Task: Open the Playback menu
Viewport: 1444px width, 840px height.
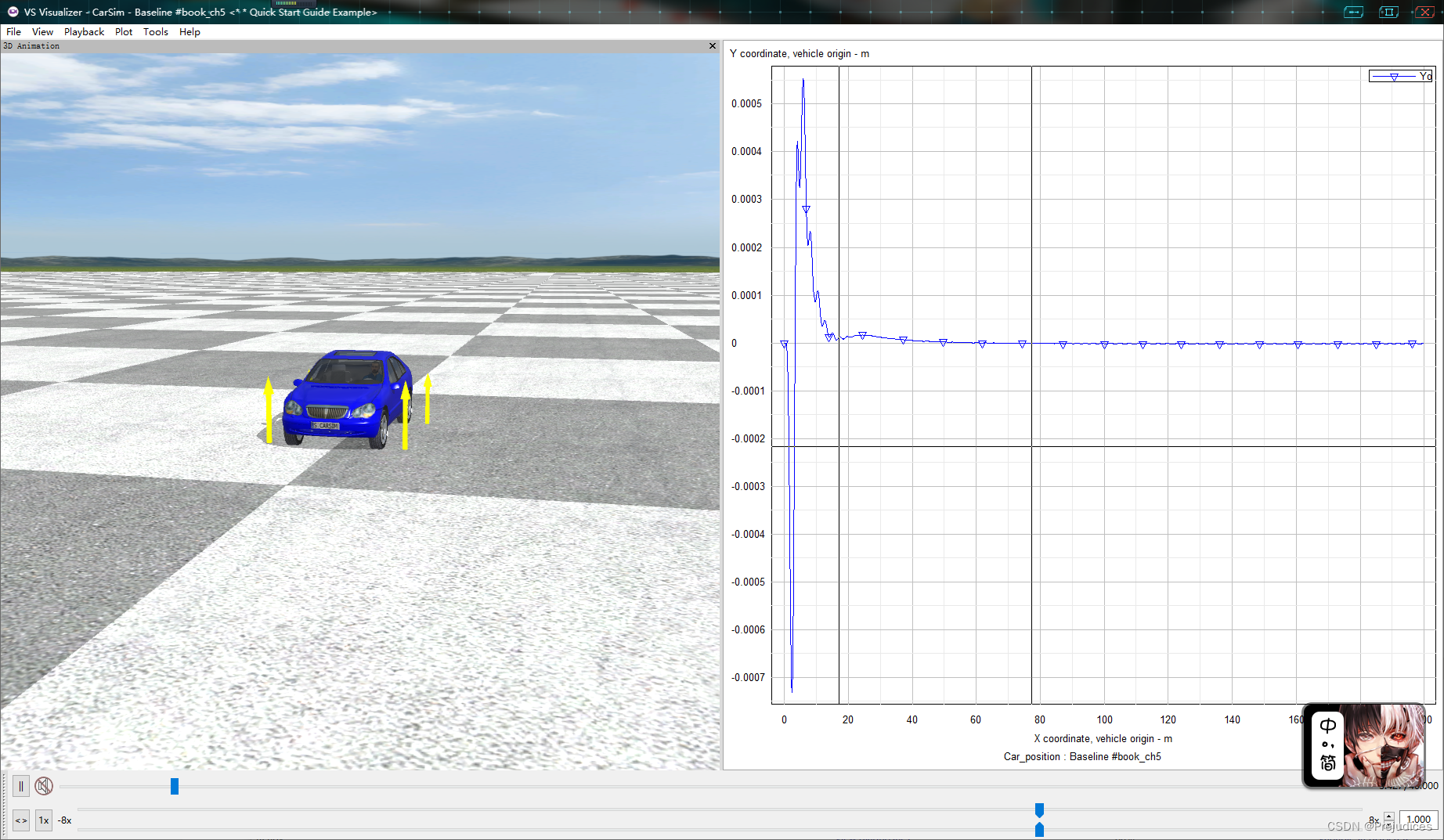Action: 84,32
